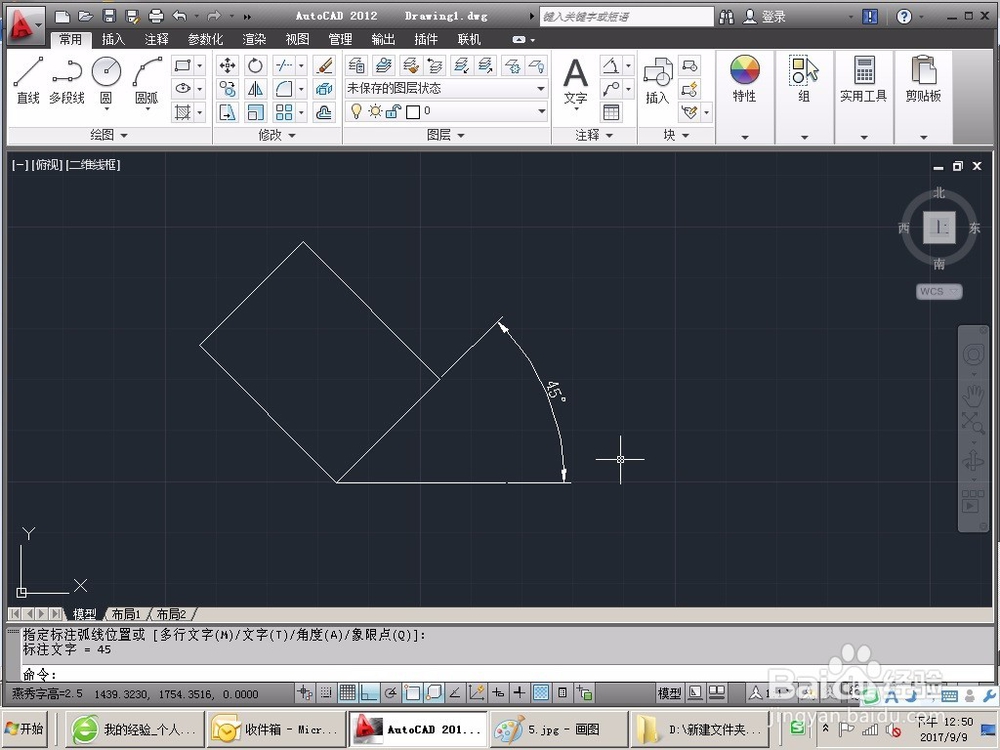
Task: Select the Trim tool
Action: [284, 65]
